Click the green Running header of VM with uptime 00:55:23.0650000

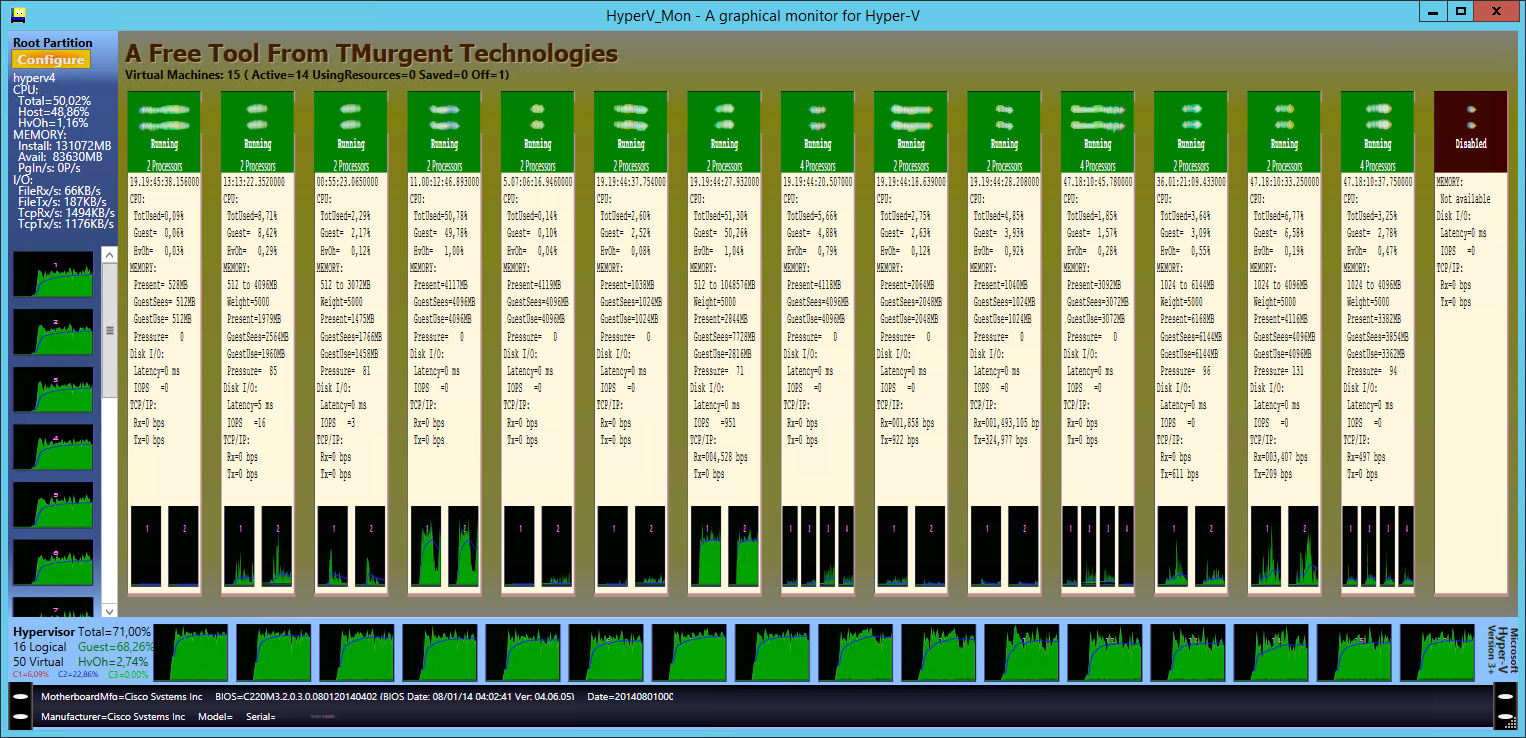point(350,132)
